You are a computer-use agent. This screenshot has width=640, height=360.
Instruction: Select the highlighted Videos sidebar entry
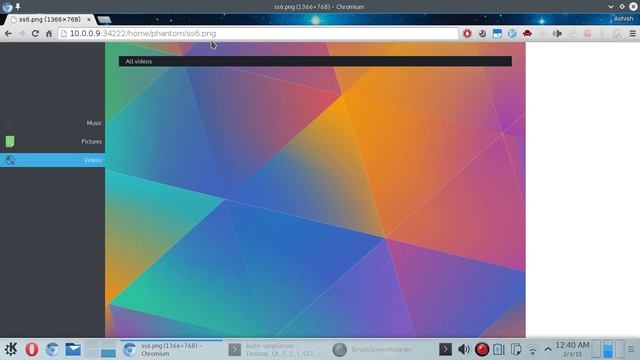pyautogui.click(x=52, y=160)
